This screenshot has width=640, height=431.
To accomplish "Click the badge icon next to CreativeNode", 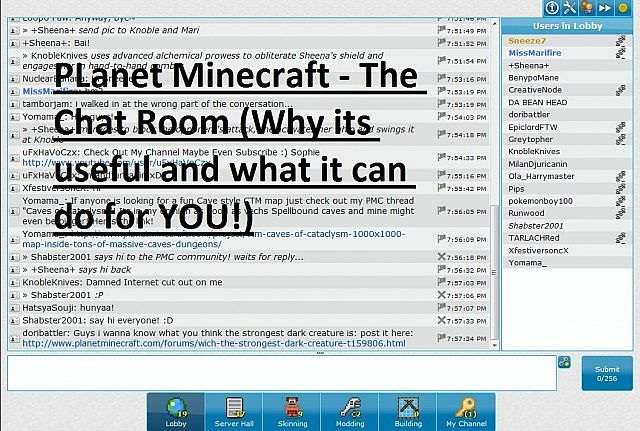I will [x=621, y=90].
